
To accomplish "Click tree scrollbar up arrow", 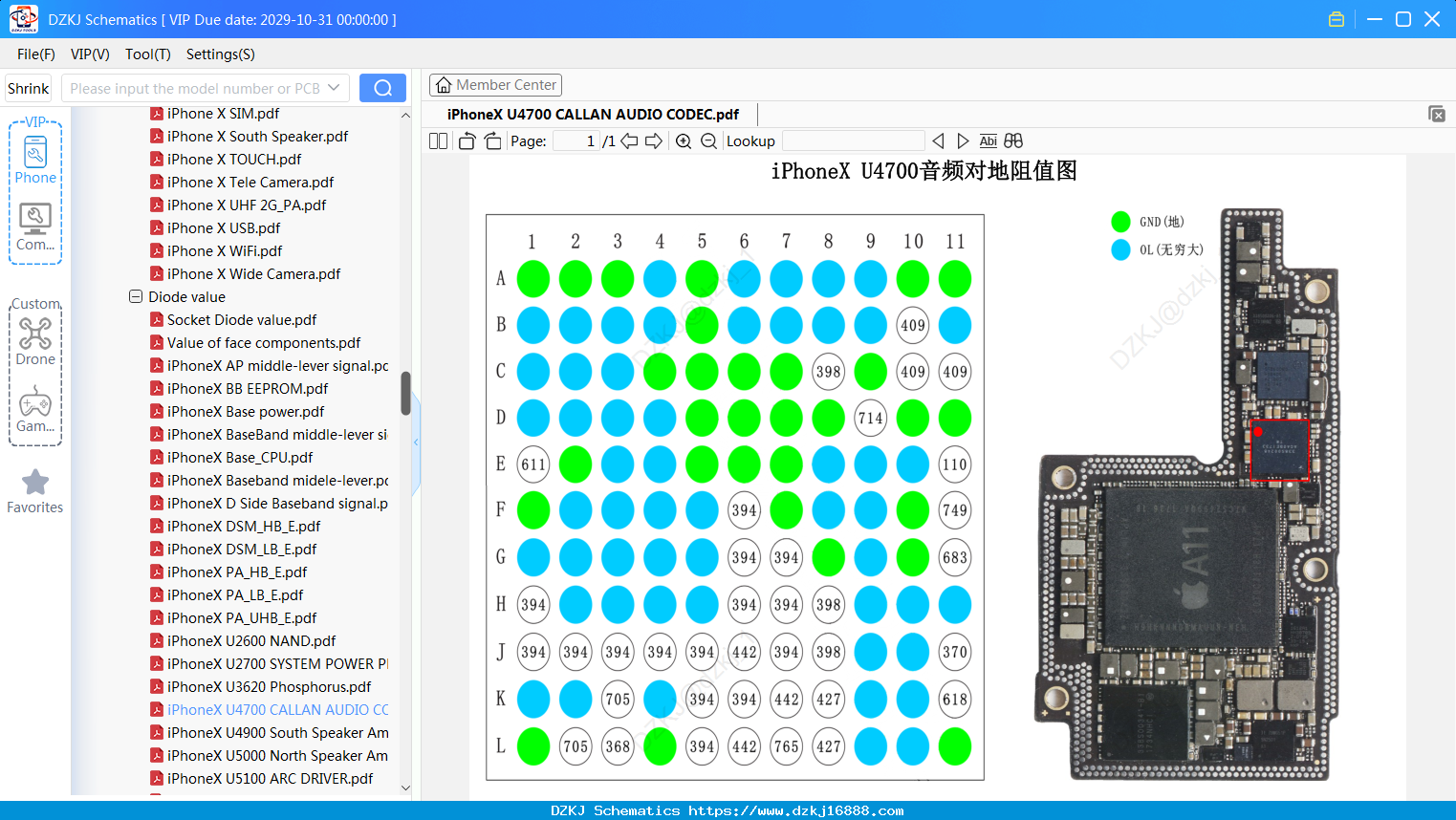I will click(405, 115).
